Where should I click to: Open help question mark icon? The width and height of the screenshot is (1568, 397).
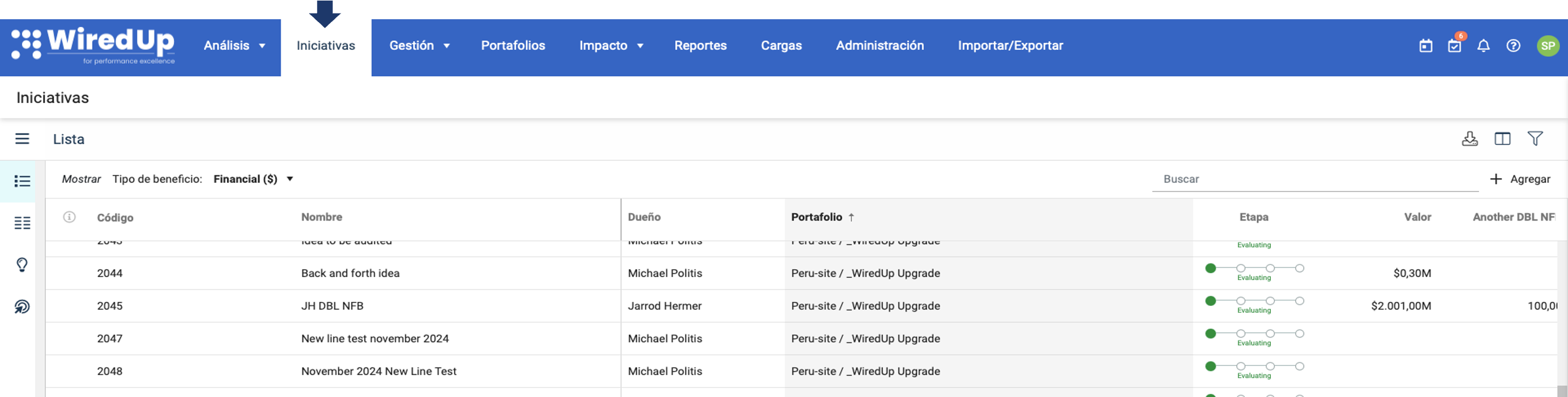click(1513, 46)
